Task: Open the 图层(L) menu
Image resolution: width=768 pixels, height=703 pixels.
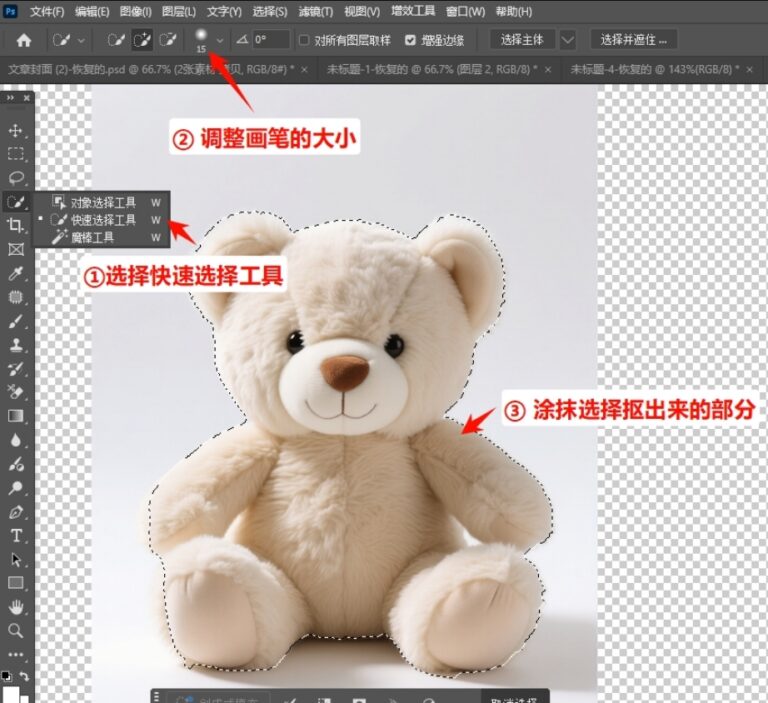Action: [179, 11]
